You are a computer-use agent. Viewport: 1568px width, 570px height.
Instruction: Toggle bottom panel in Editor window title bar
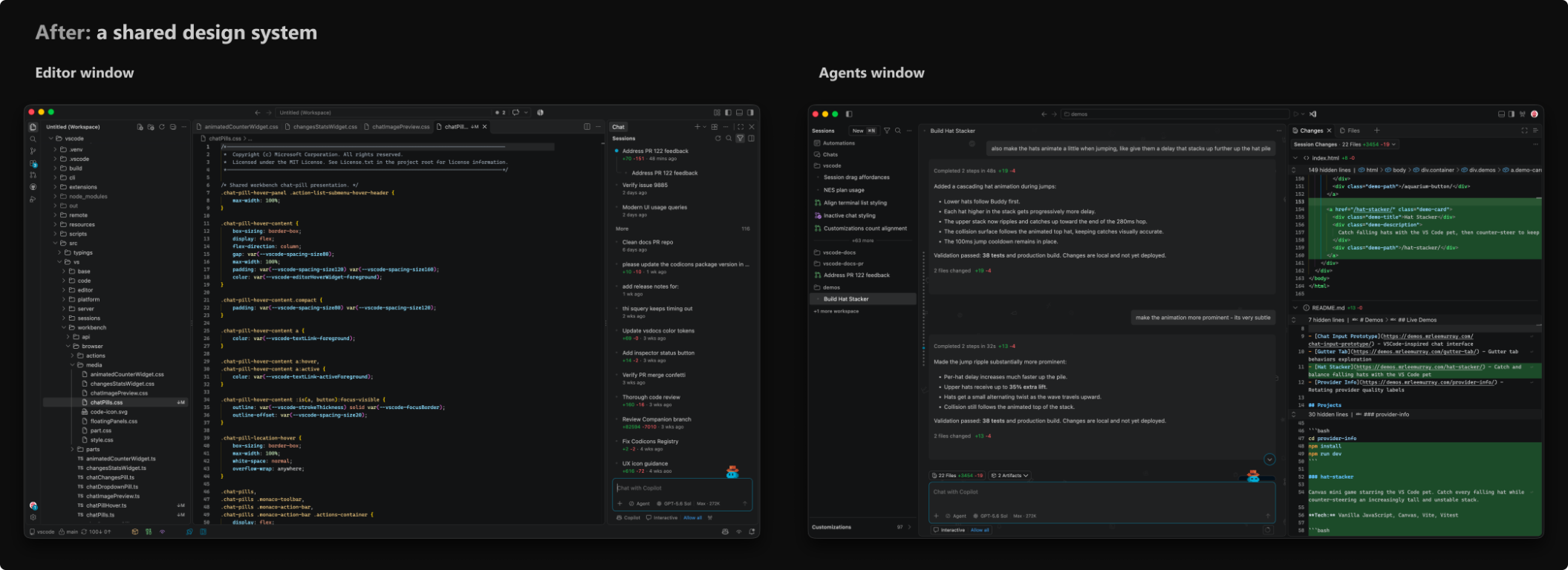pos(739,113)
